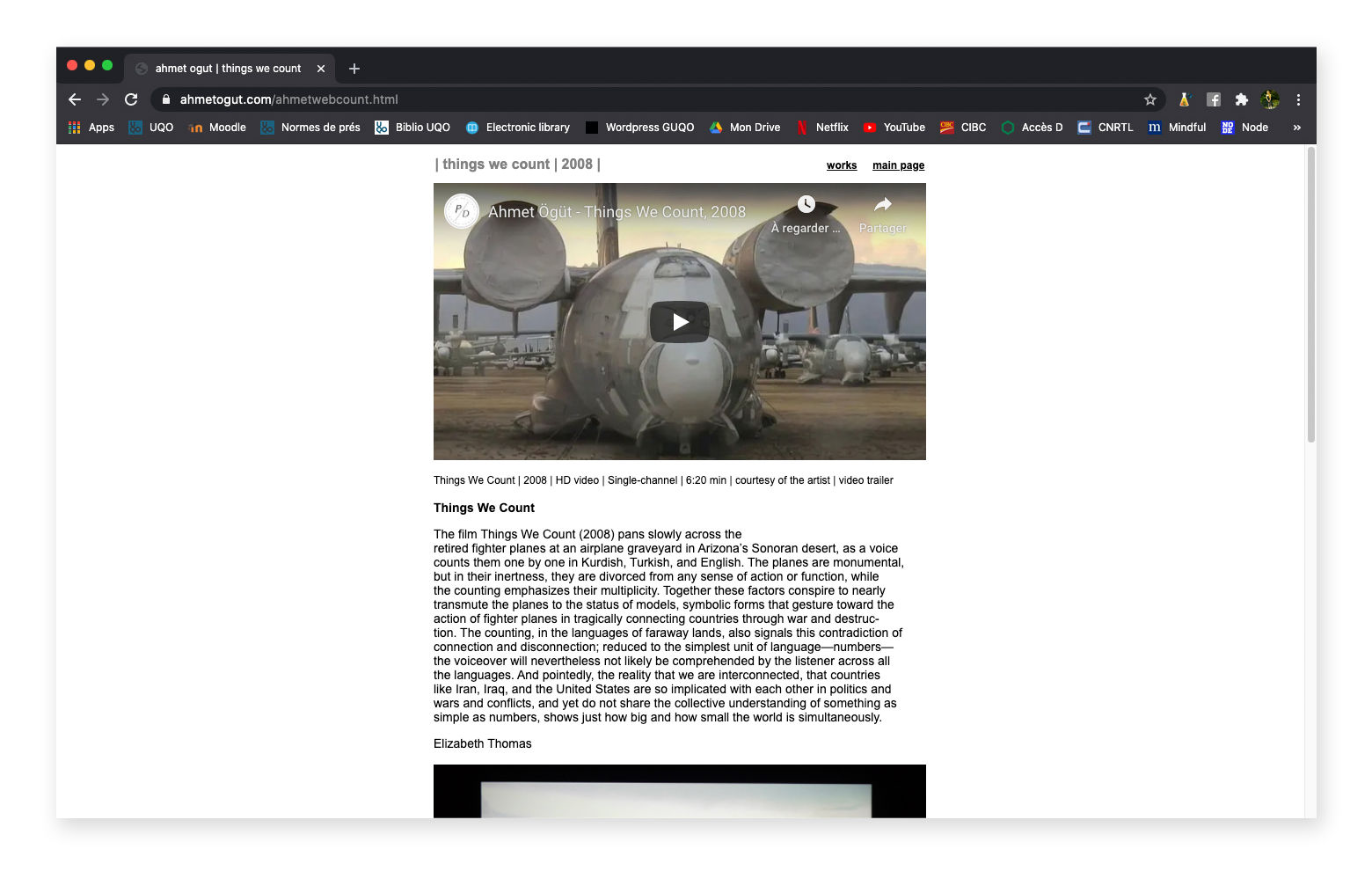Play the Things We Count video
The image size is (1372, 871).
coord(680,322)
